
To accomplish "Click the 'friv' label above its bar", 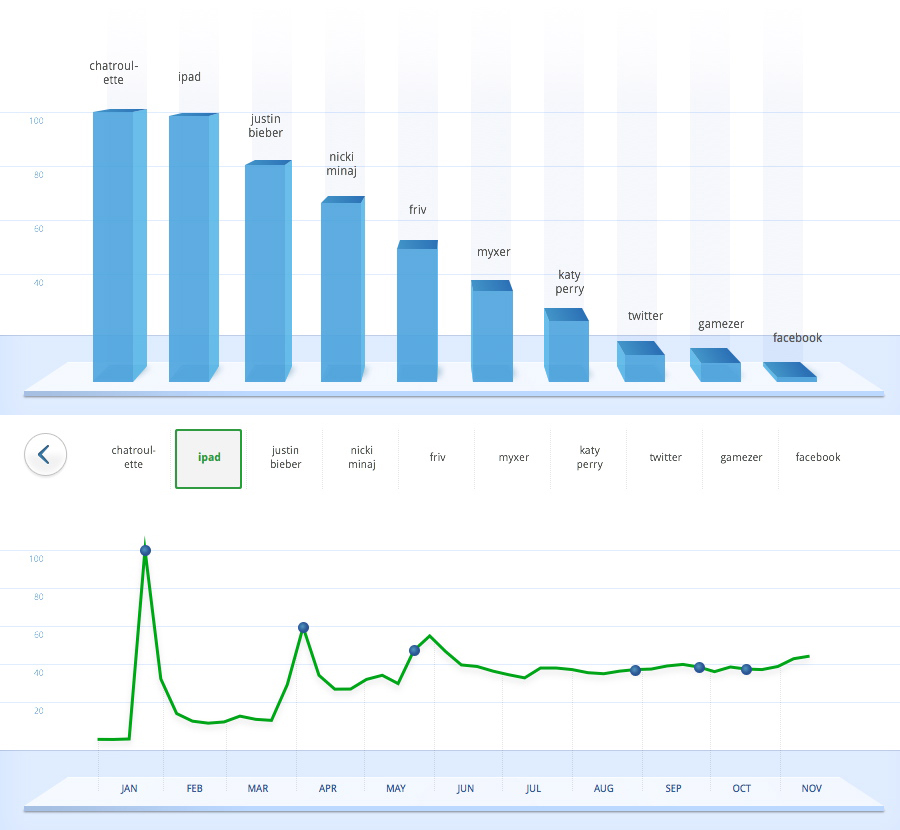I will click(417, 210).
